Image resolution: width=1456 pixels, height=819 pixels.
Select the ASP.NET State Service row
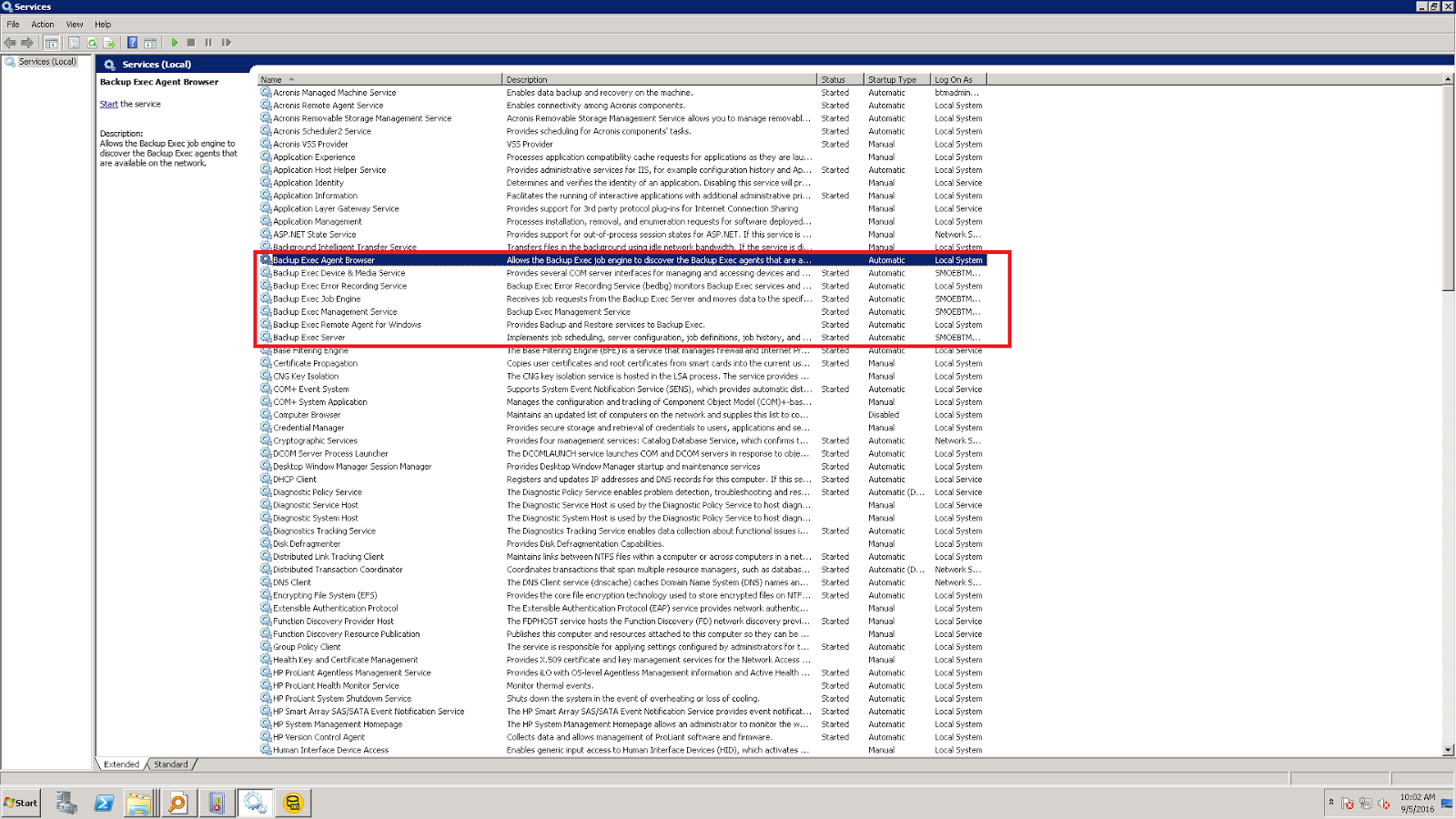click(622, 235)
